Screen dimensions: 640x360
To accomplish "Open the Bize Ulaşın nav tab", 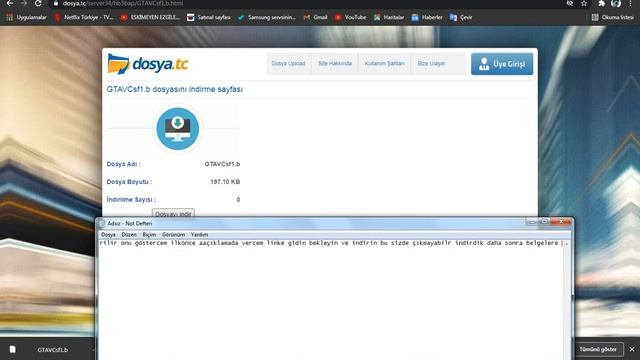I will coord(431,64).
